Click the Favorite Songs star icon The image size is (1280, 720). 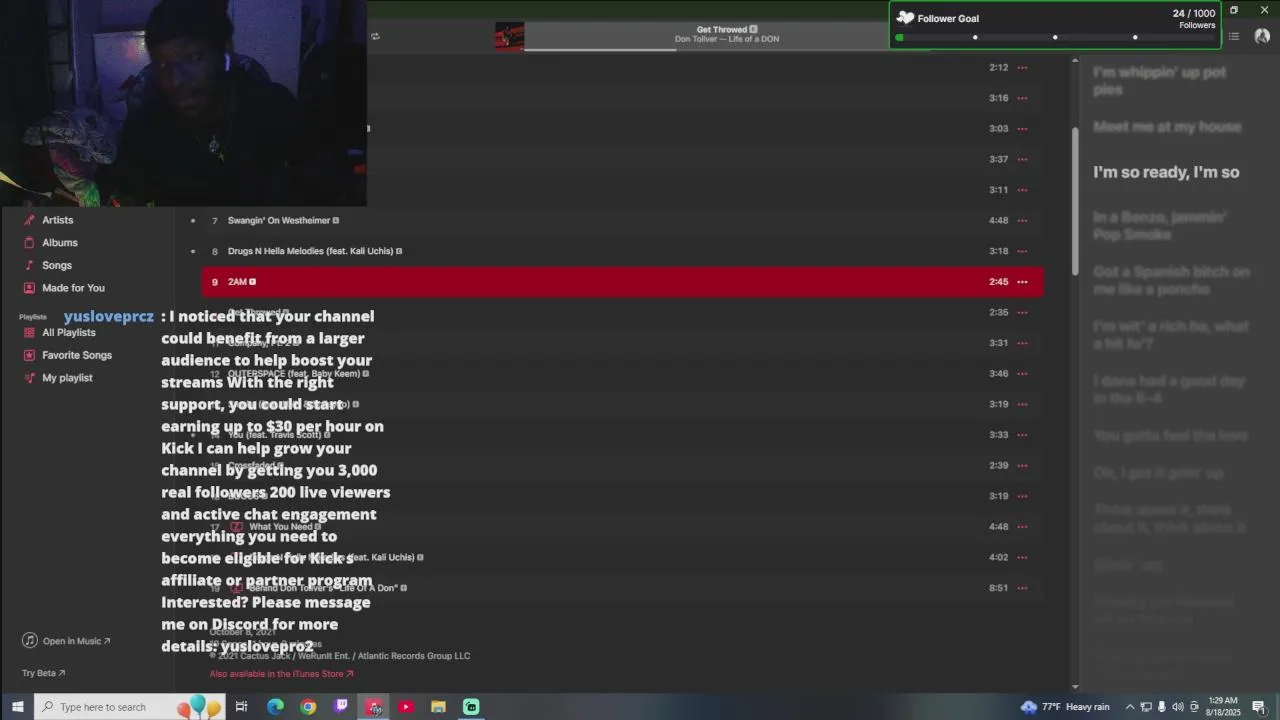pos(30,355)
